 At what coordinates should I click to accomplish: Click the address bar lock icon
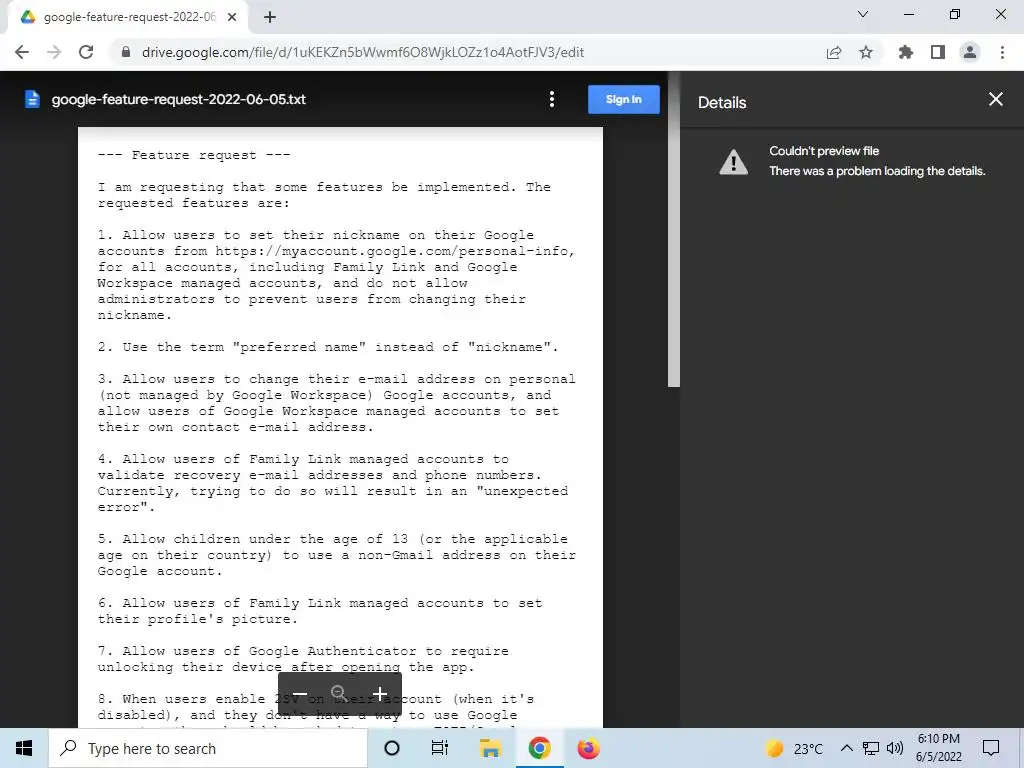[126, 52]
